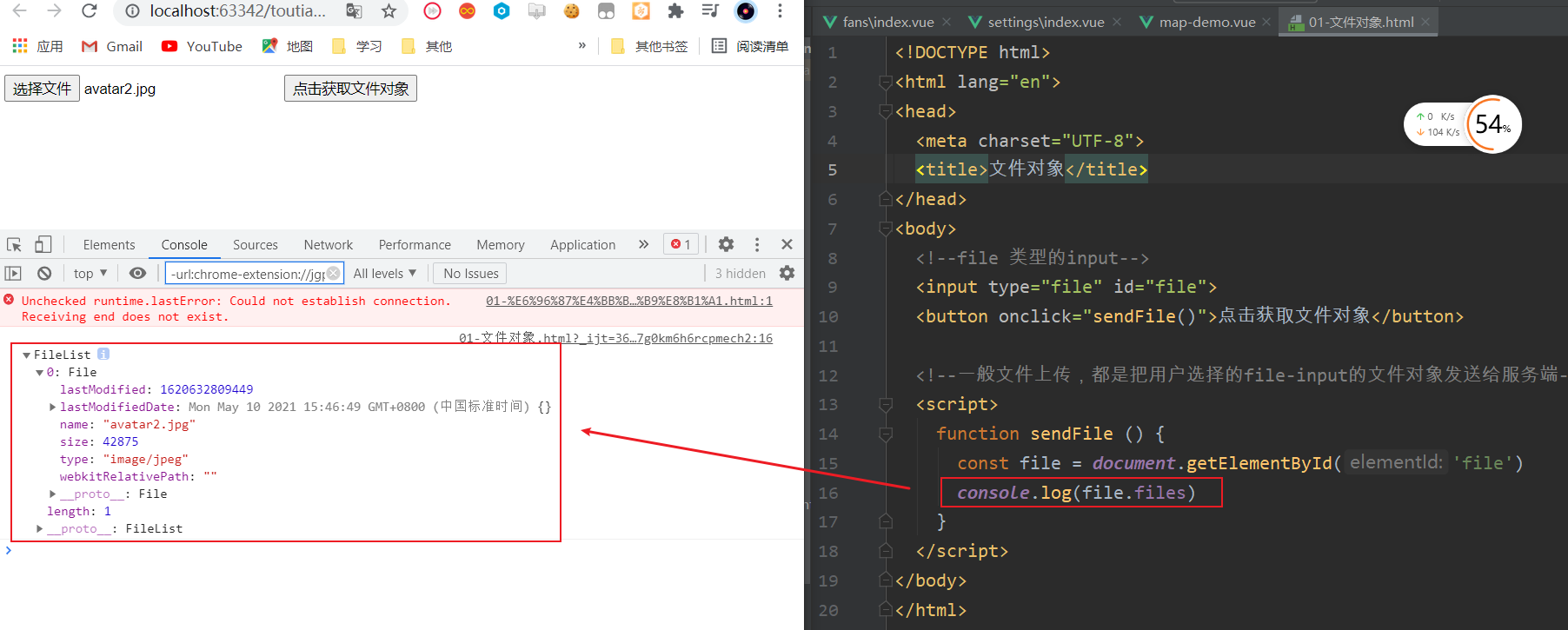Image resolution: width=1568 pixels, height=630 pixels.
Task: Open Chrome's three-dot menu
Action: click(x=780, y=11)
